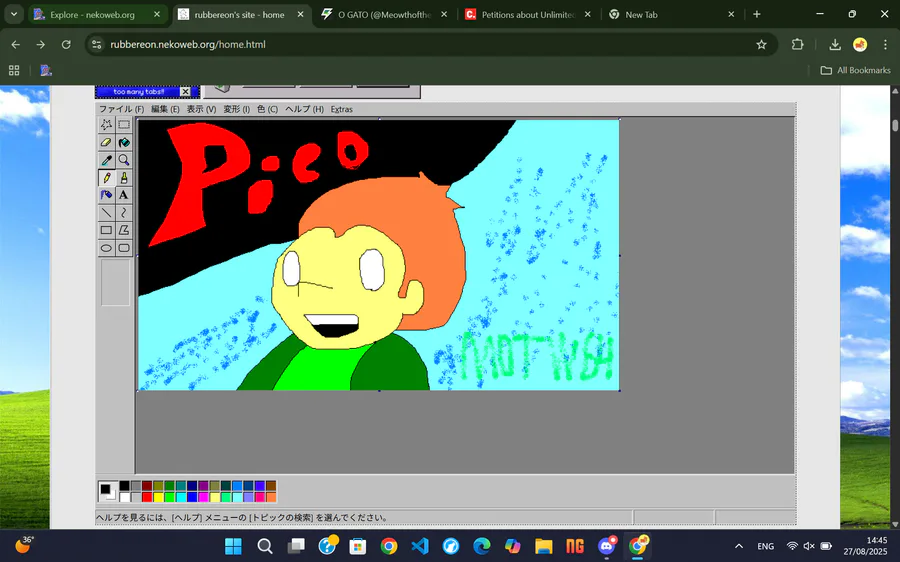
Task: Open Visual Studio Code from taskbar
Action: 420,546
